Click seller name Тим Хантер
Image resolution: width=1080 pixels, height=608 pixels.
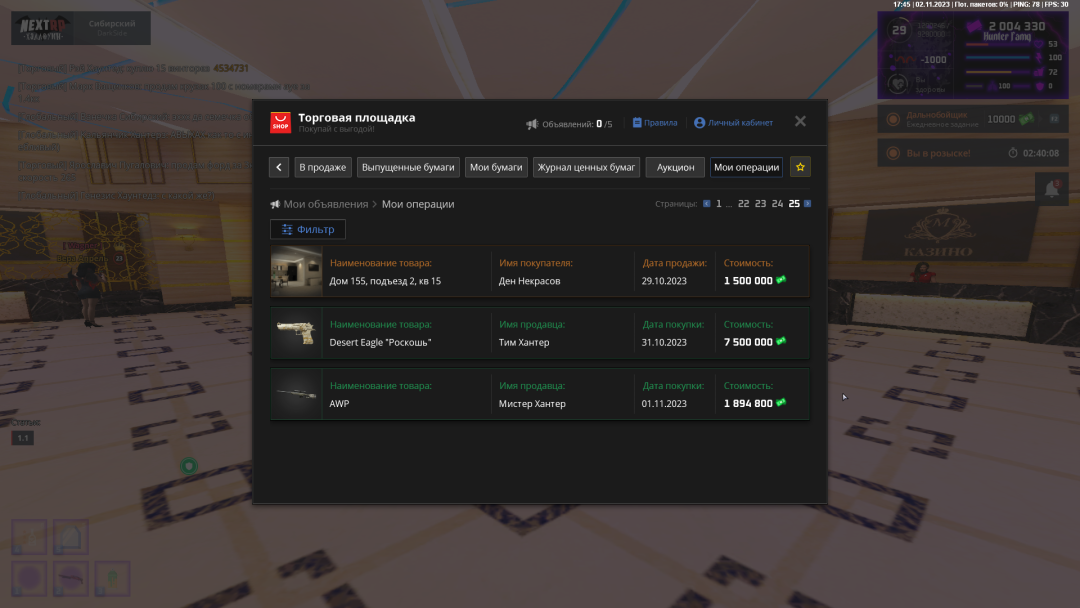point(524,342)
